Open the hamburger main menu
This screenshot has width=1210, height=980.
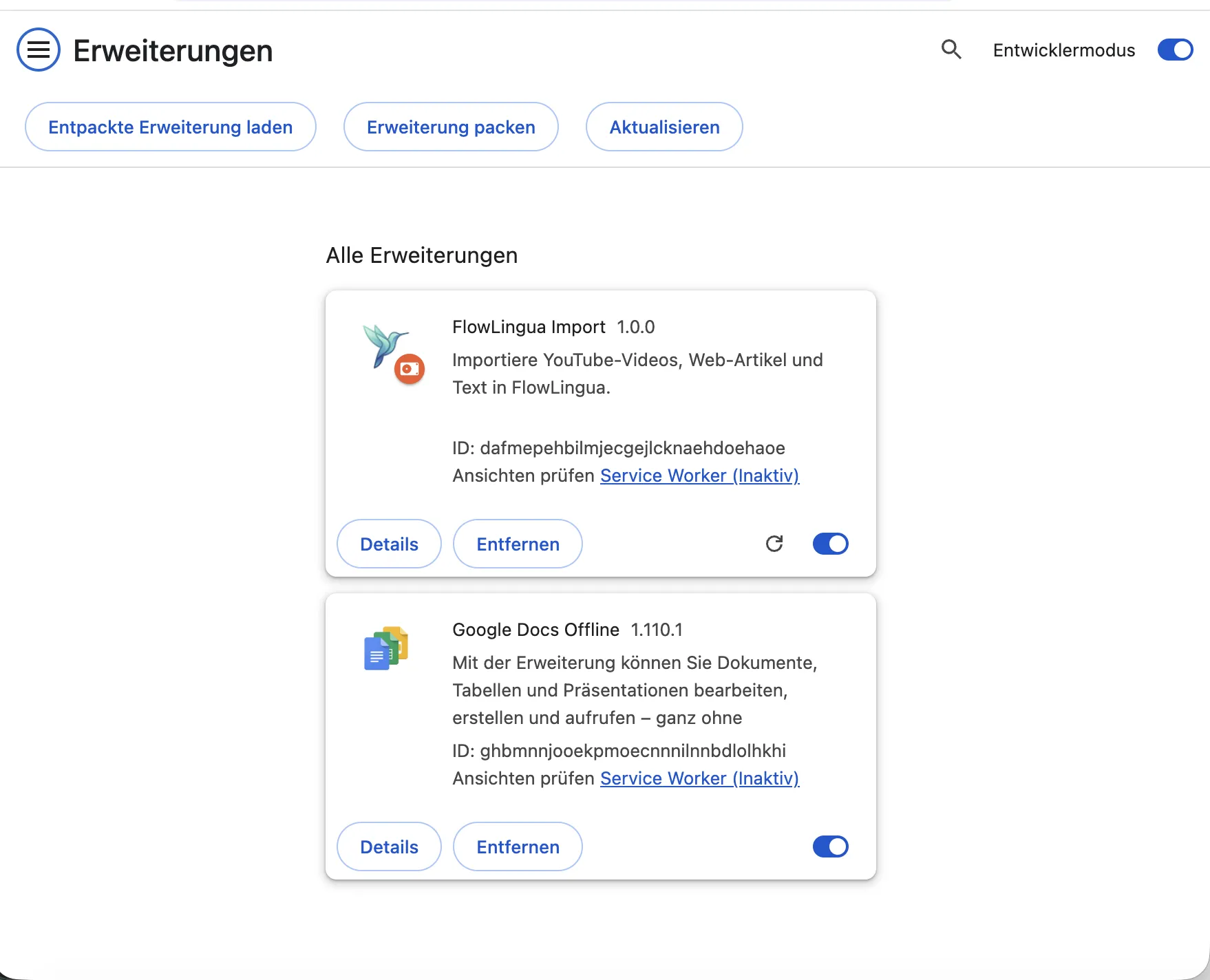39,50
